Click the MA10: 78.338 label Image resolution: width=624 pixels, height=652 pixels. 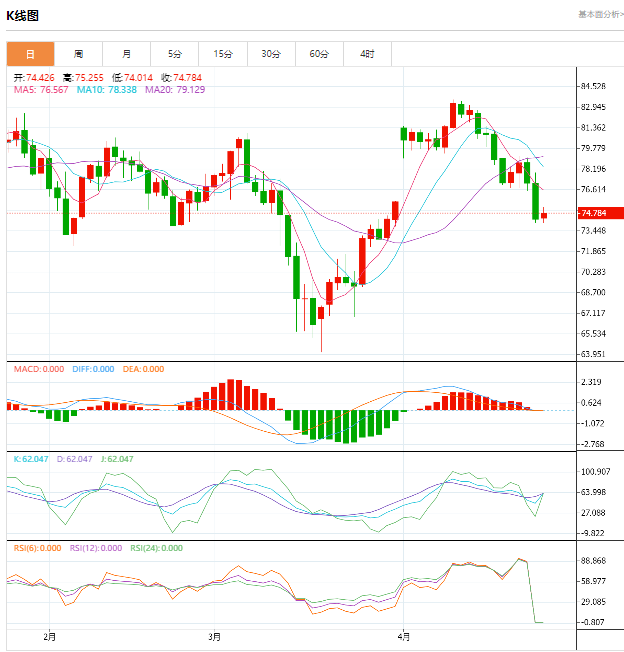(x=107, y=90)
